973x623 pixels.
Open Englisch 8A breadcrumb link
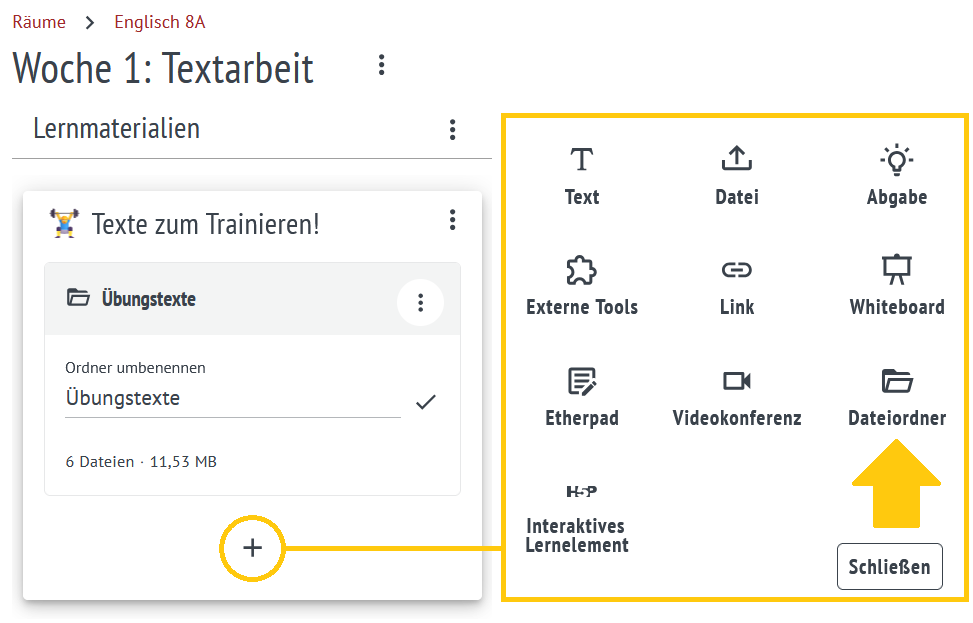coord(160,22)
